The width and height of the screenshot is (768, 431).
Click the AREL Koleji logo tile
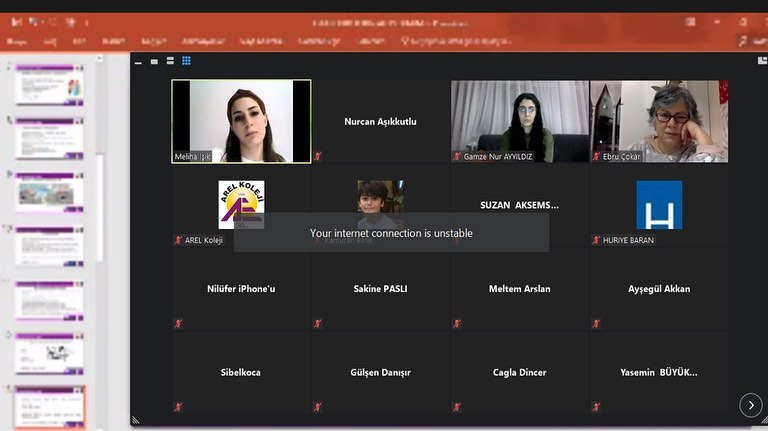(241, 203)
